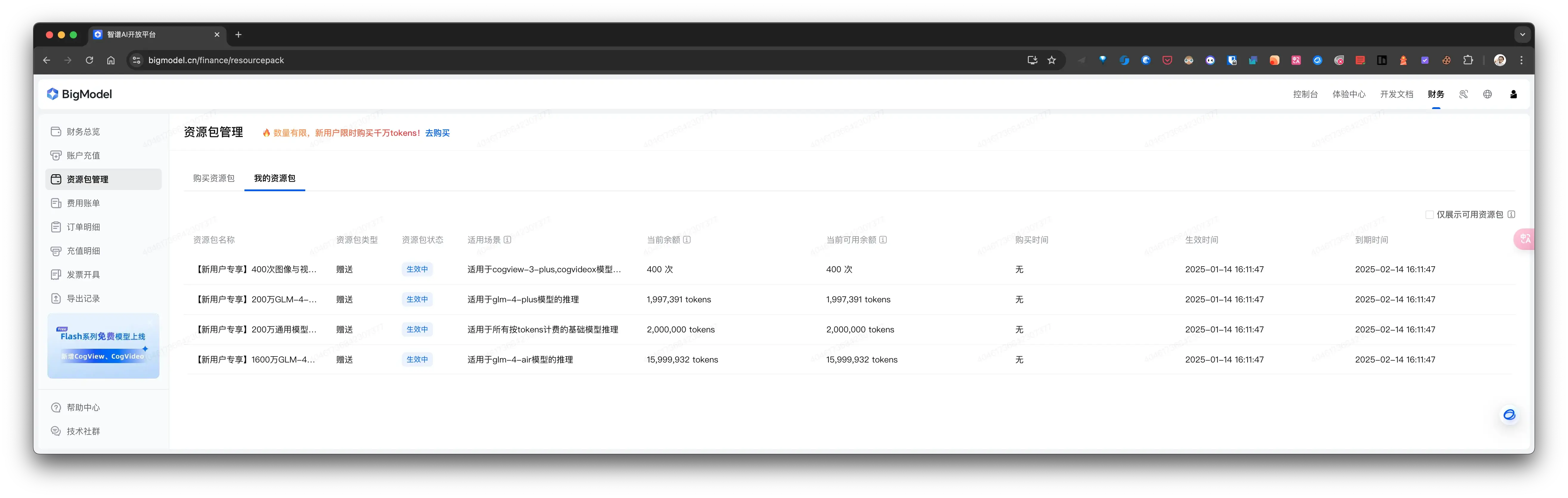The image size is (1568, 498).
Task: Click the info icon next to 当前余额
Action: pos(687,239)
